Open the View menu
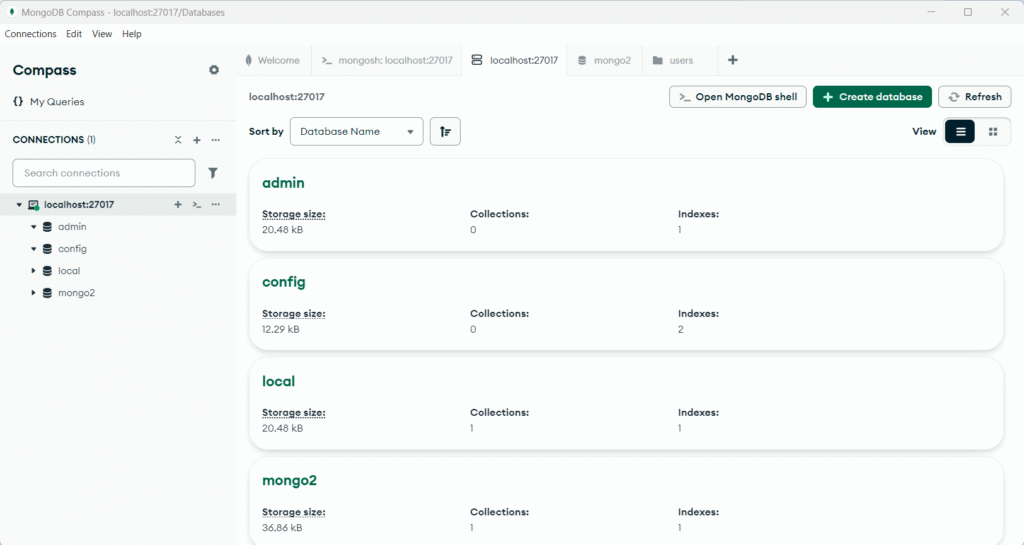This screenshot has width=1024, height=545. [x=102, y=34]
